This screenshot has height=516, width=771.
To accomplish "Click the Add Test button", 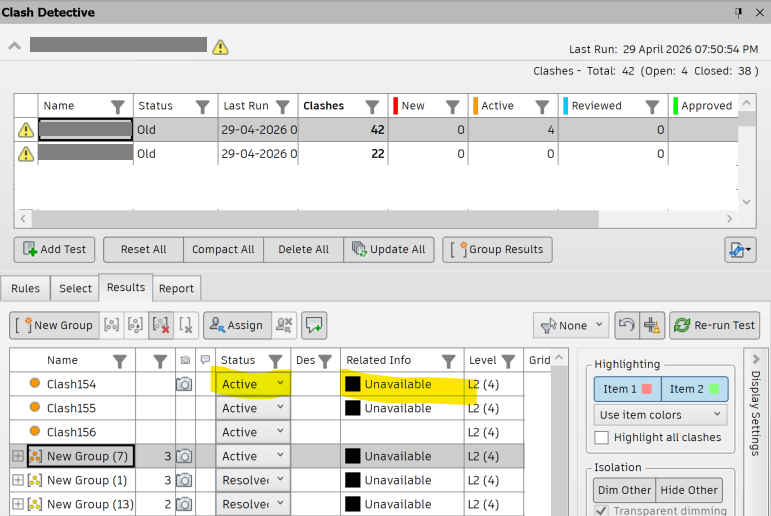I will 55,250.
